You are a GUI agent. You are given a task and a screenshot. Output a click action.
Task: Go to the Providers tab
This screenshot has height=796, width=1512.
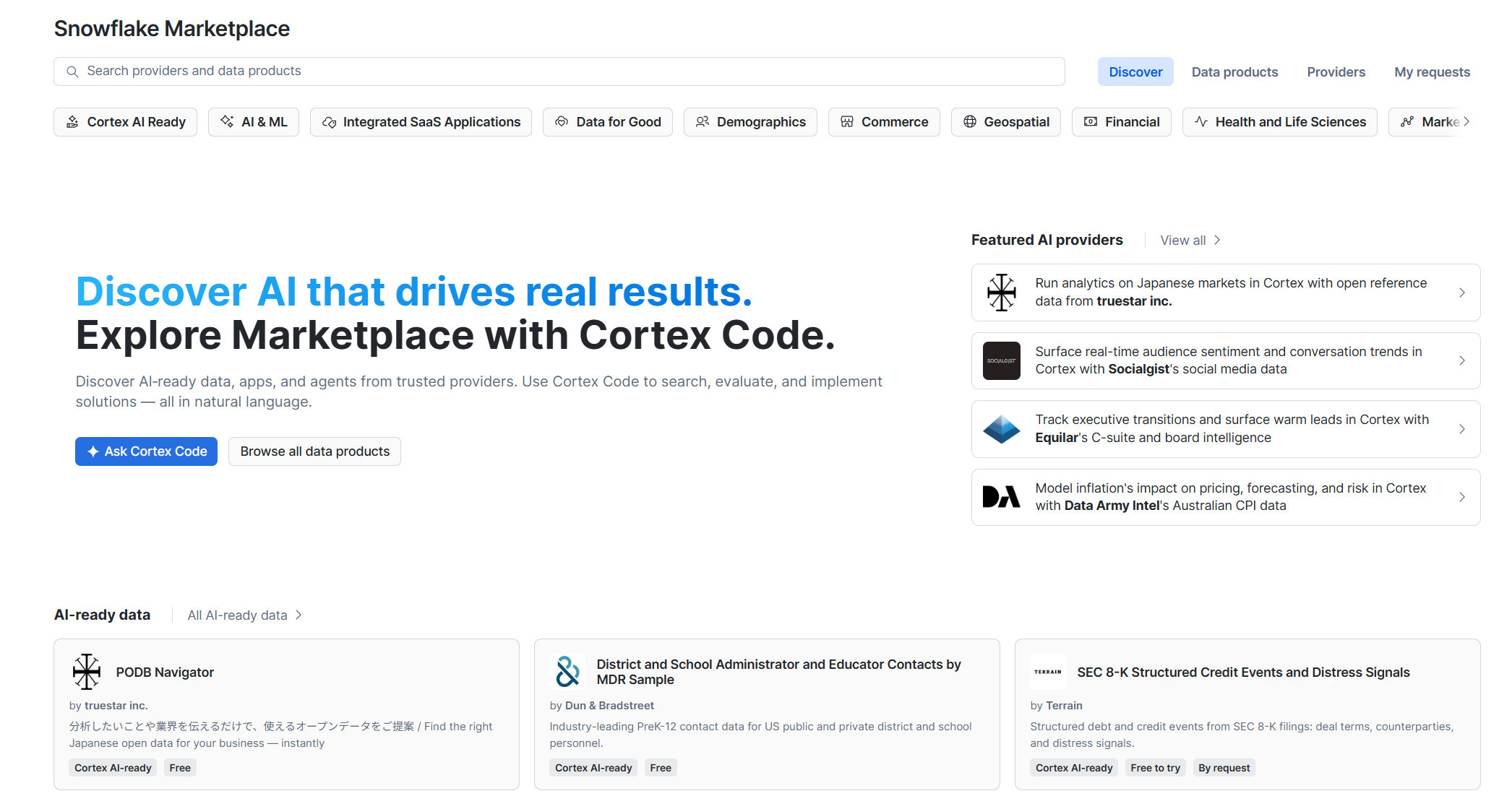[x=1336, y=72]
